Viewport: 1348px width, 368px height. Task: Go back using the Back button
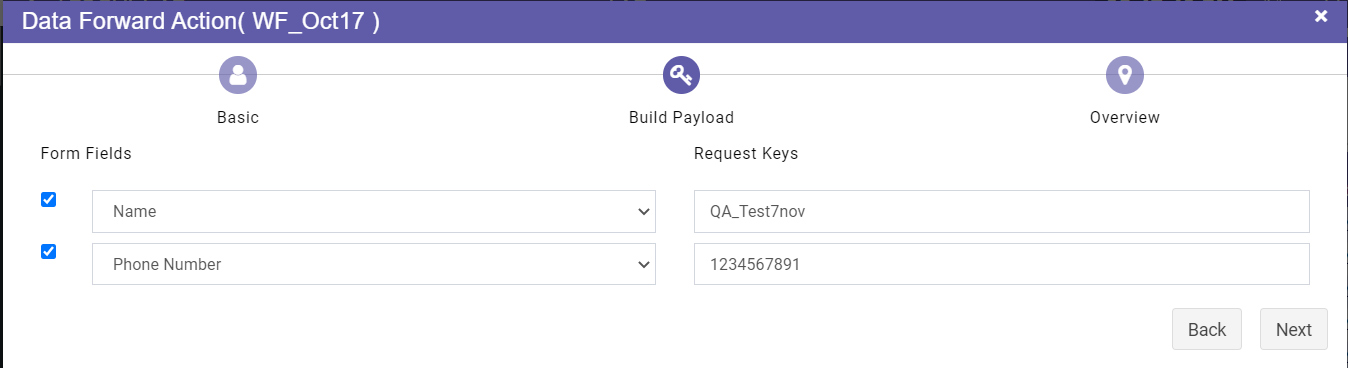(x=1207, y=329)
